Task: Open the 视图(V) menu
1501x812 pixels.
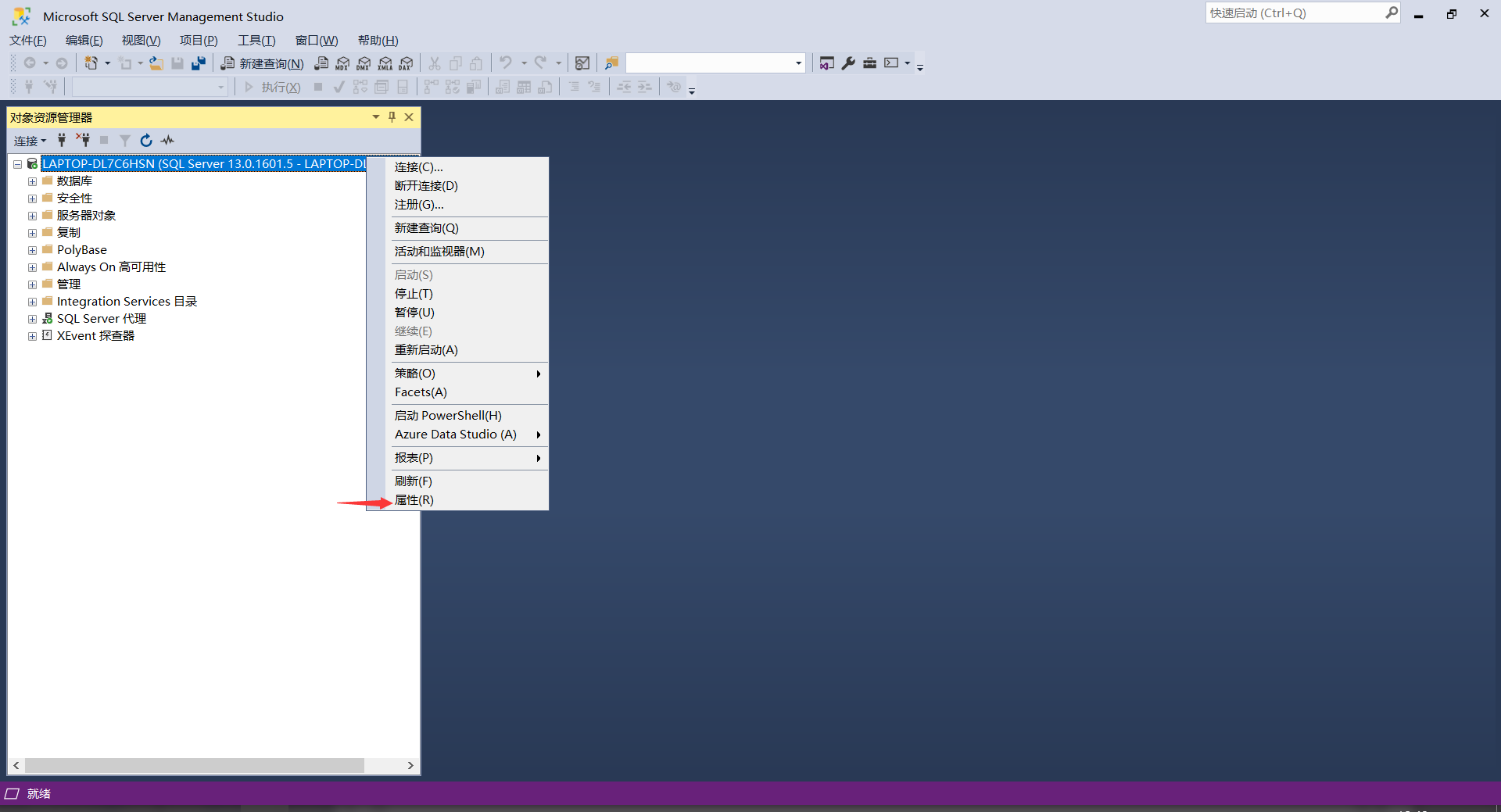Action: (x=141, y=41)
